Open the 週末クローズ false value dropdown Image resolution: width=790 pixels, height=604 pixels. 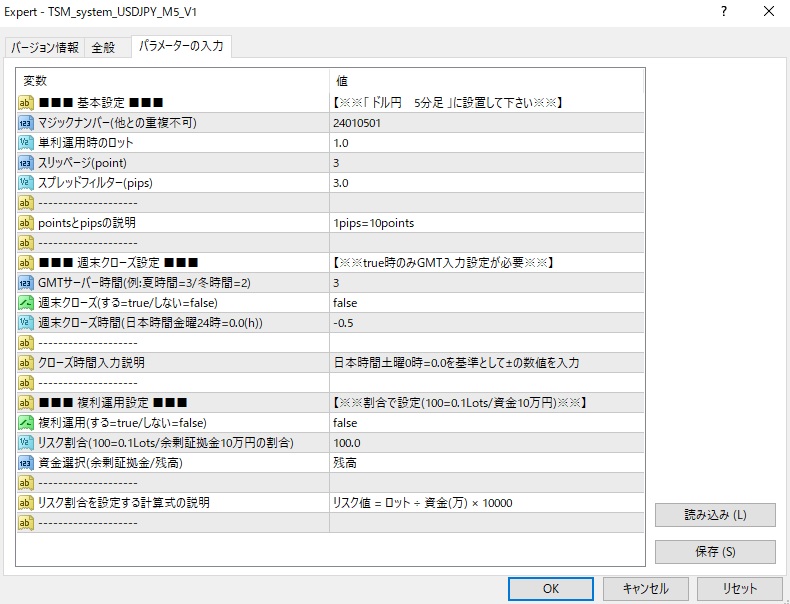(487, 303)
